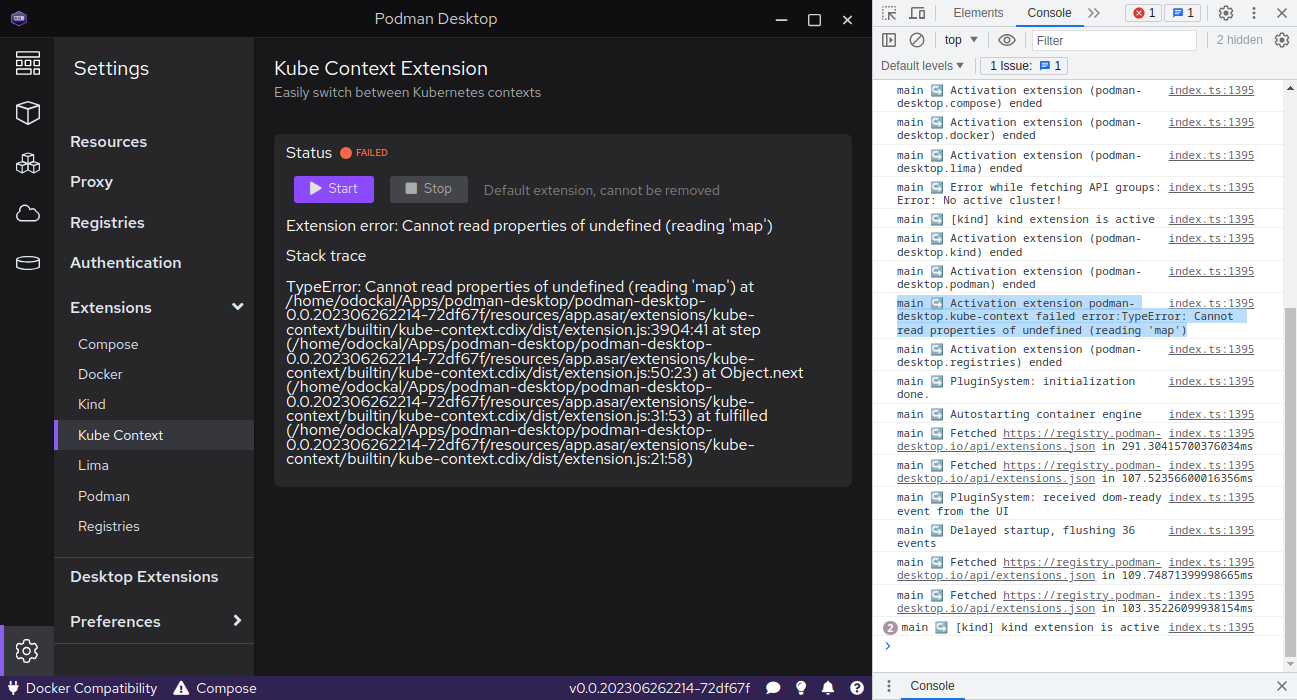The width and height of the screenshot is (1297, 700).
Task: Select the Console tab at top
Action: [x=1049, y=13]
